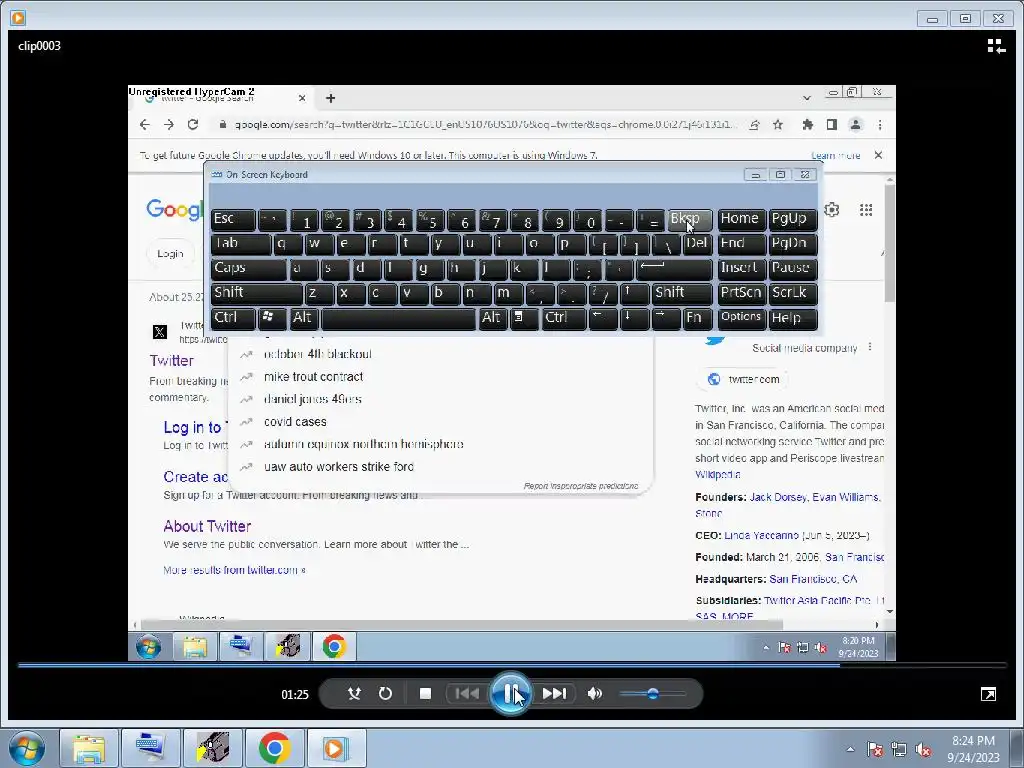Click the Windows logo key on the keyboard

click(272, 318)
